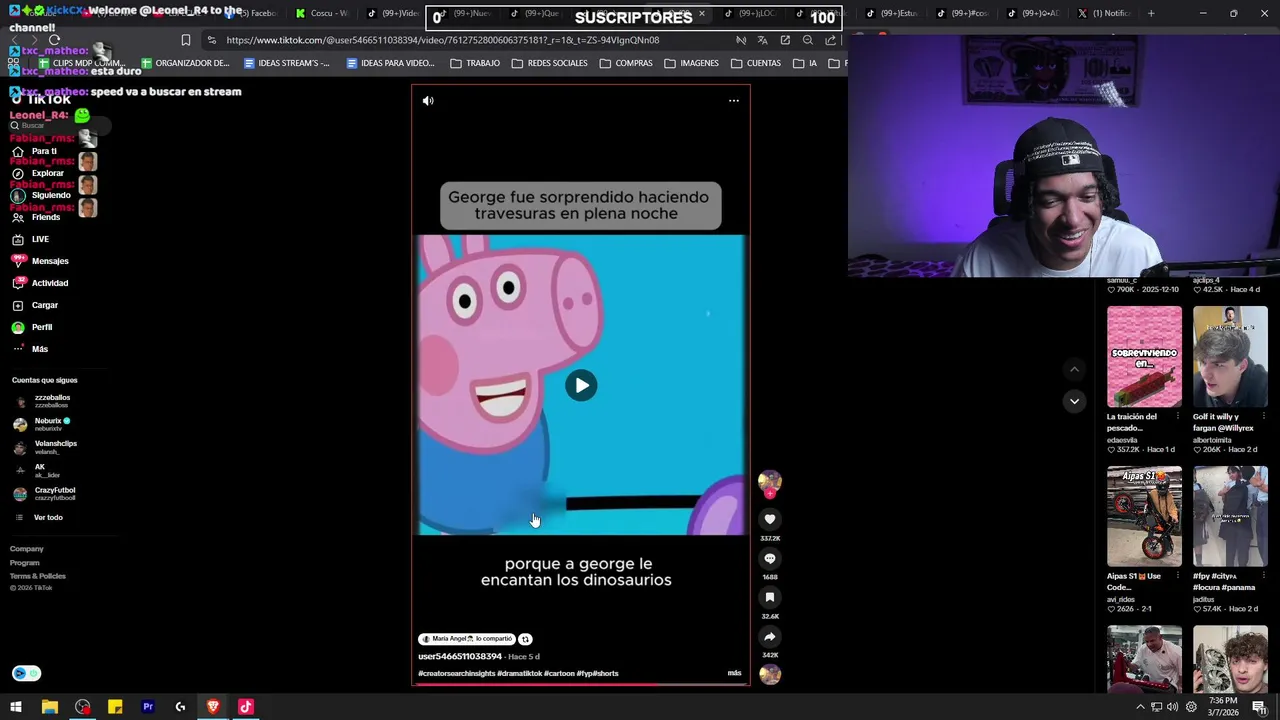Expand the TRABAJO bookmarks folder
The width and height of the screenshot is (1280, 720).
pos(475,63)
